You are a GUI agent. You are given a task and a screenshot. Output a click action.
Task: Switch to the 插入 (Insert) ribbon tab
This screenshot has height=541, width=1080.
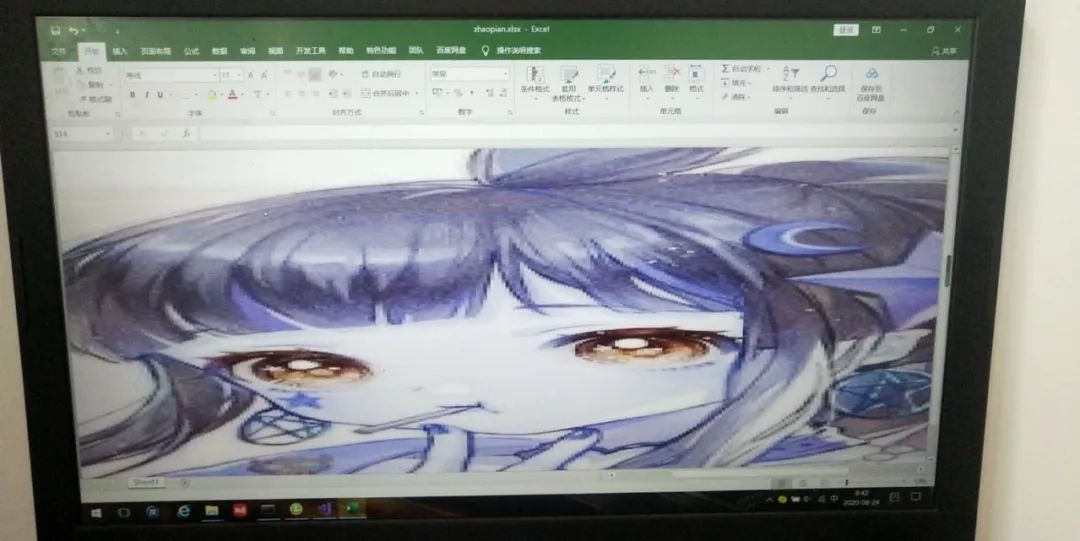120,51
